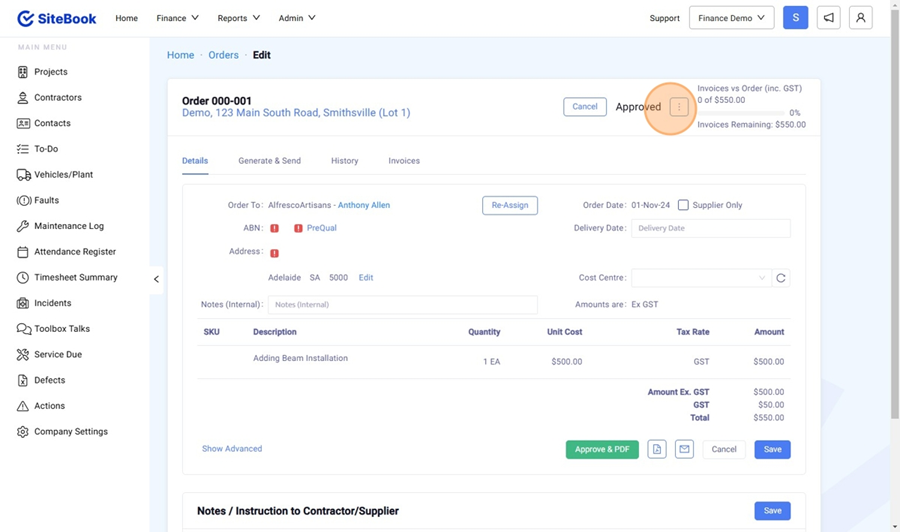
Task: Open the user profile icon
Action: [x=860, y=18]
